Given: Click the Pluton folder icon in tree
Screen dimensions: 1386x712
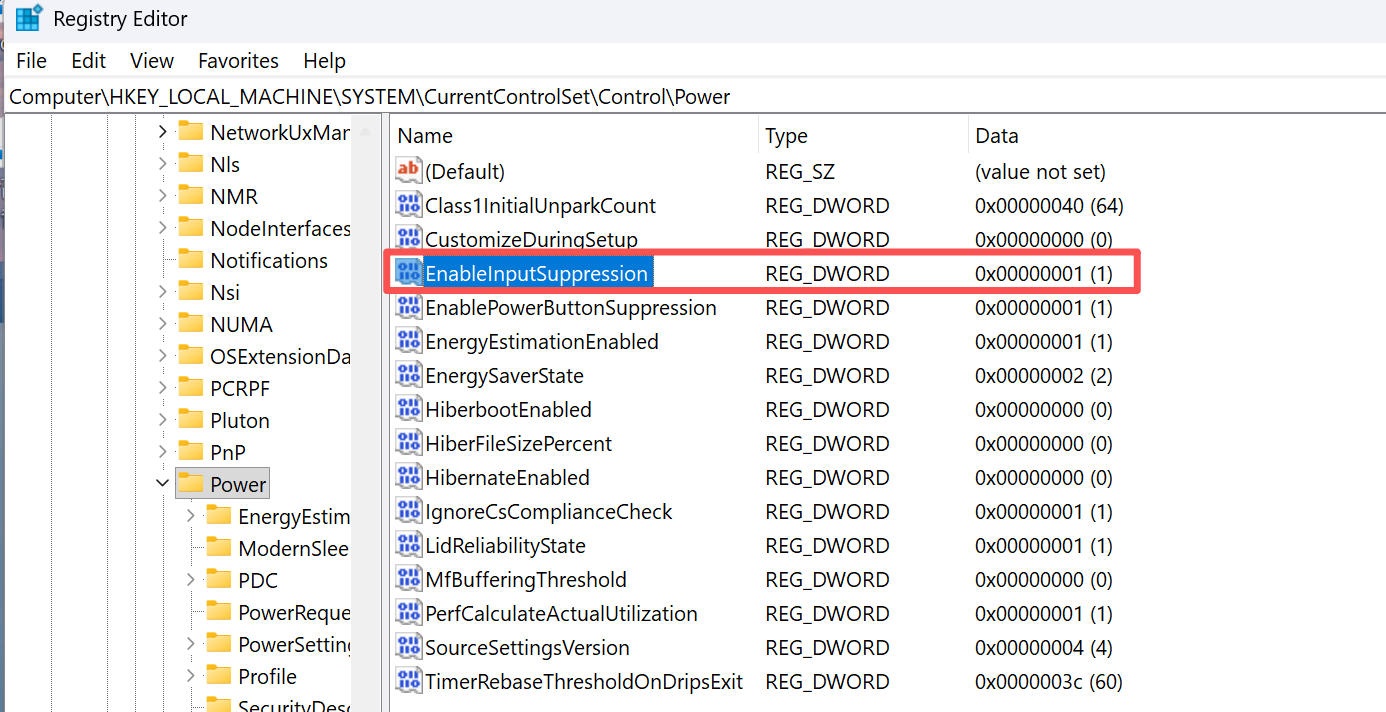Looking at the screenshot, I should (x=190, y=420).
